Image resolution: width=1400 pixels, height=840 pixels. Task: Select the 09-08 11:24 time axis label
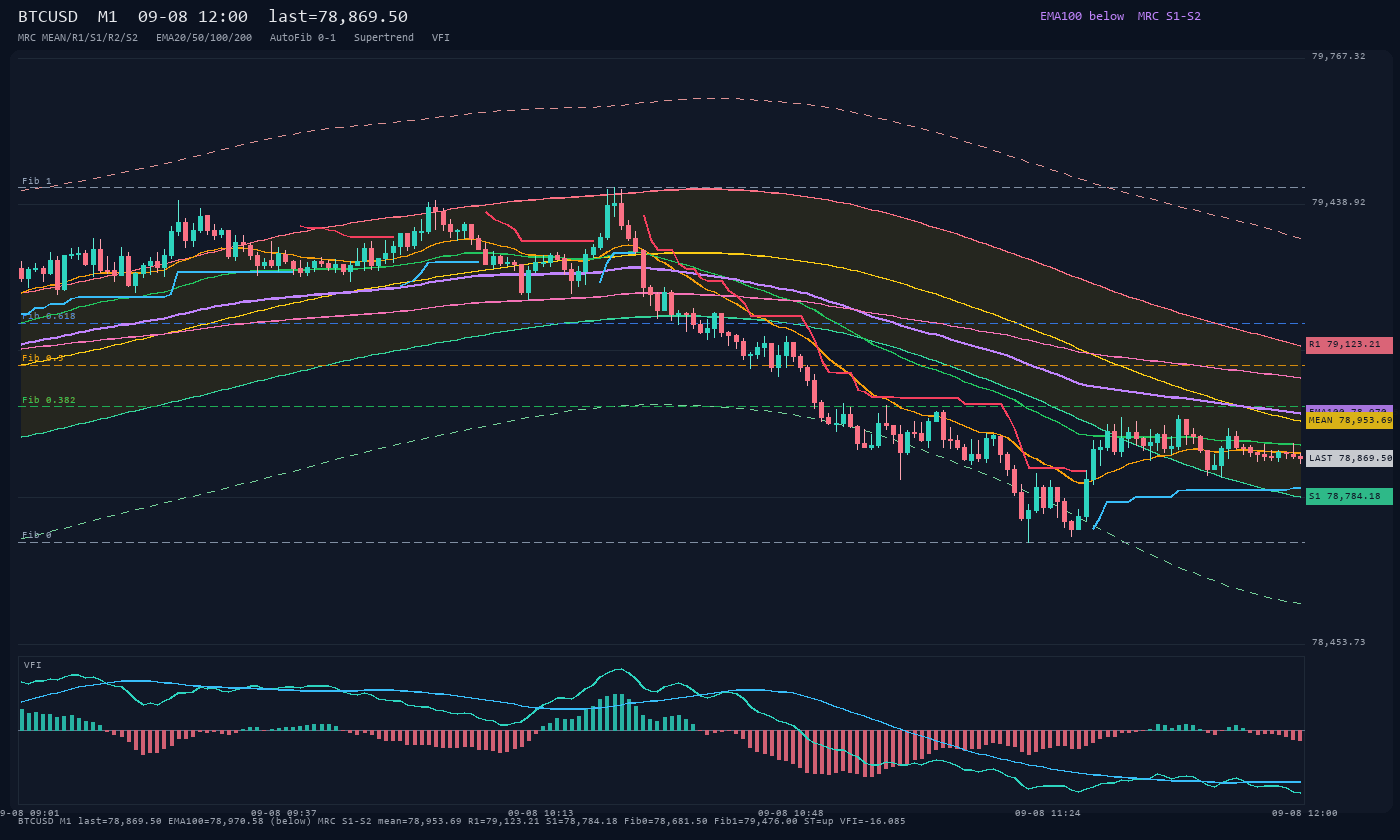coord(1048,813)
